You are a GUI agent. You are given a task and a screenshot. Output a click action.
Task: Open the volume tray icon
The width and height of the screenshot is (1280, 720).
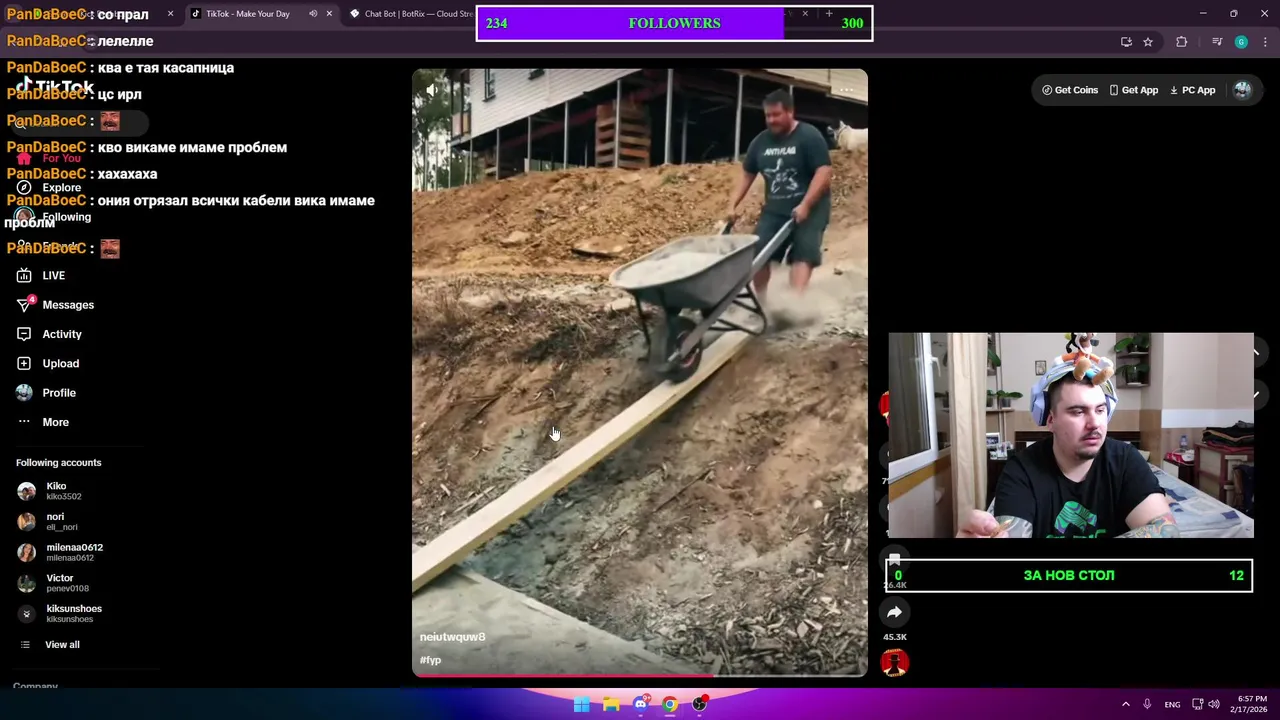(1214, 704)
